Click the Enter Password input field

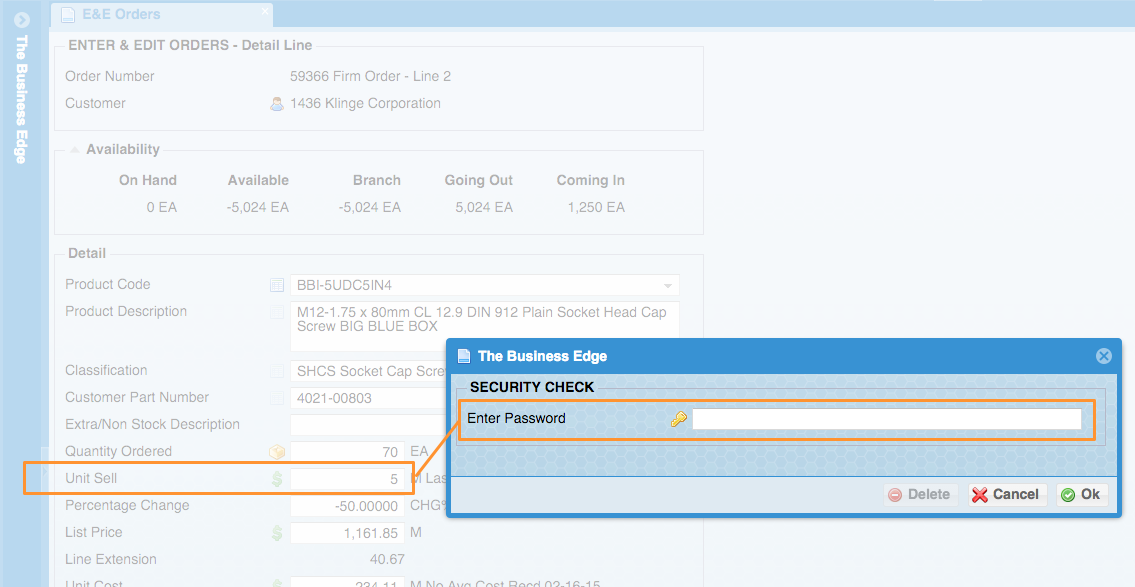(887, 418)
